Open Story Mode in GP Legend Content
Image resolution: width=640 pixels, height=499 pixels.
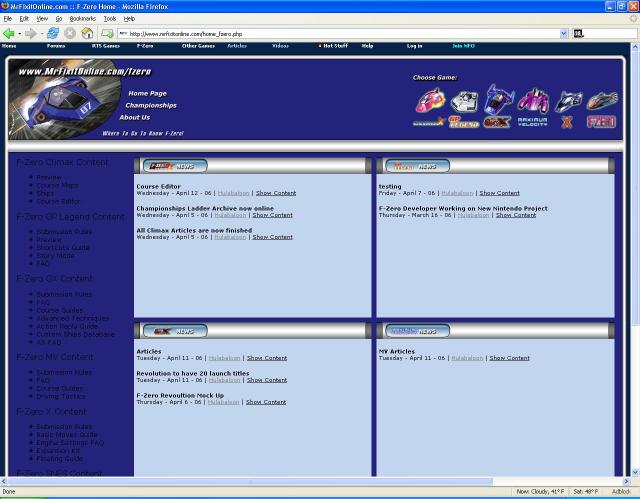(56, 255)
